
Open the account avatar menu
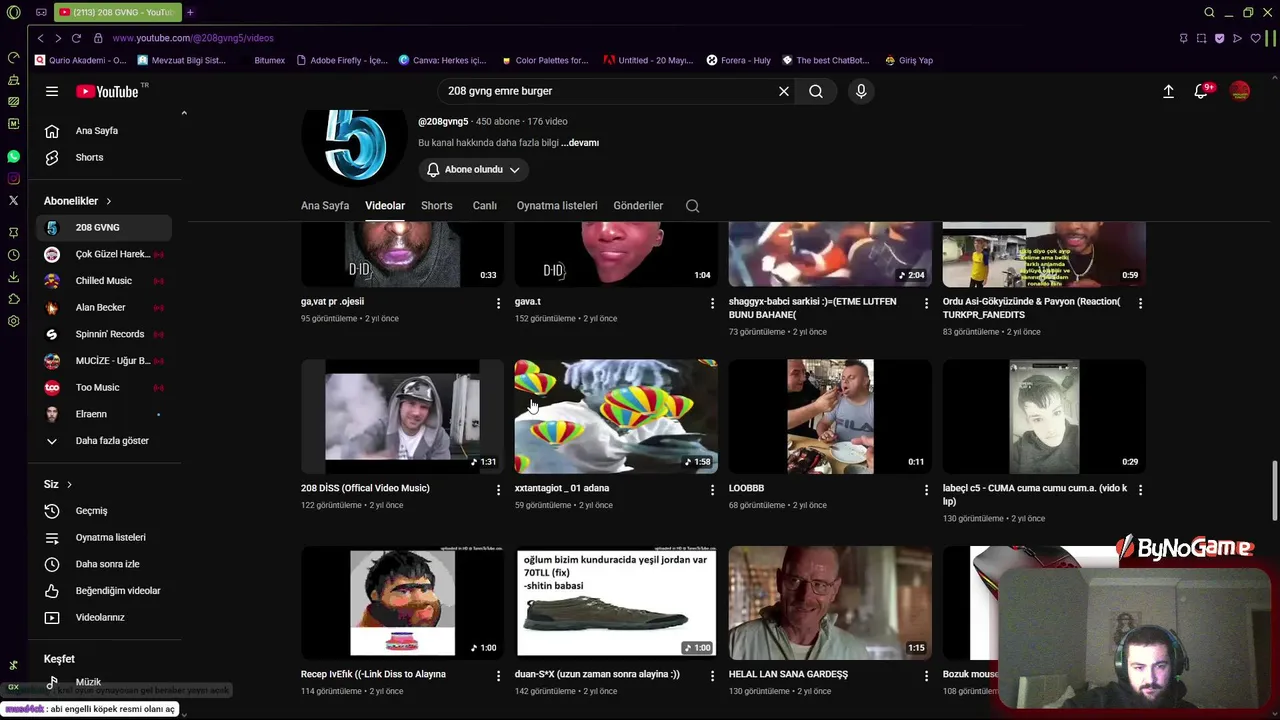1240,91
